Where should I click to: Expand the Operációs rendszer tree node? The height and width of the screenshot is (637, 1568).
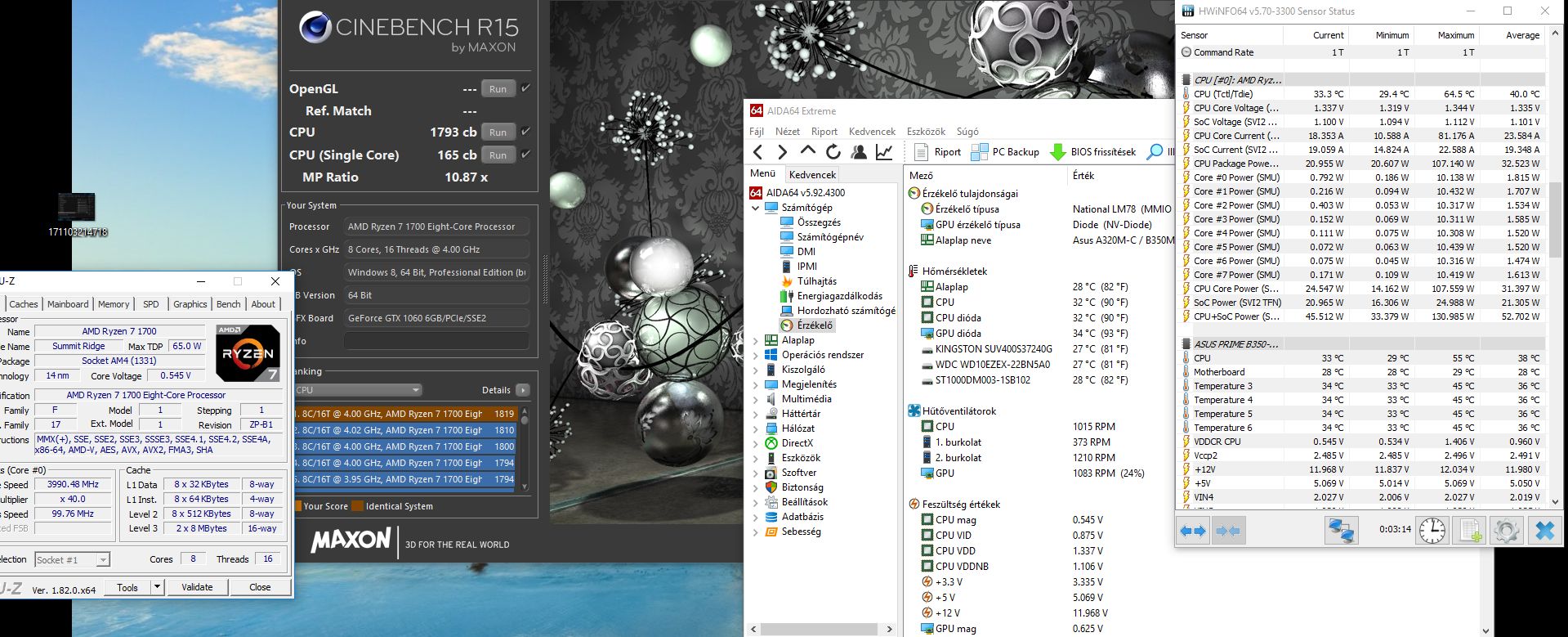coord(756,355)
